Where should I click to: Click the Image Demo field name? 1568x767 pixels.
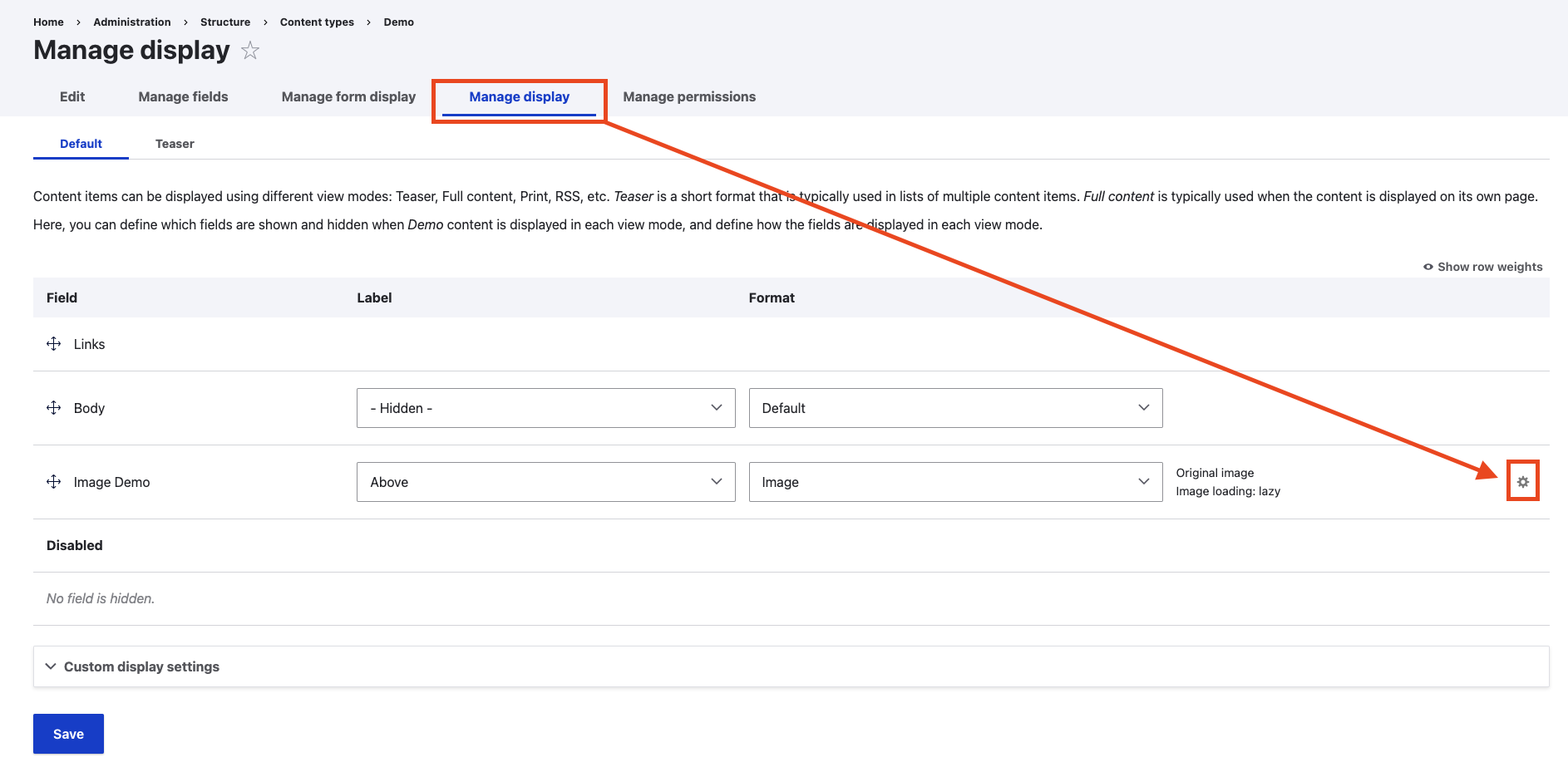[x=111, y=482]
